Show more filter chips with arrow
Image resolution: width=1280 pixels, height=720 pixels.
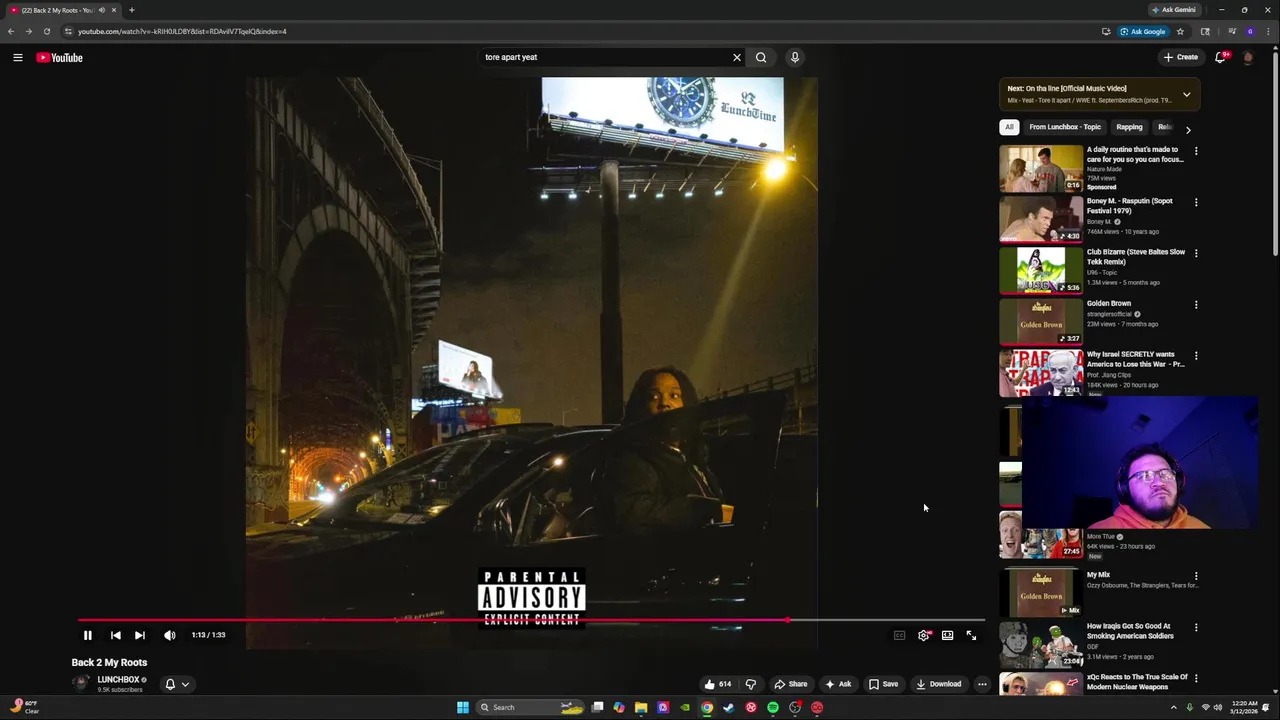pos(1188,129)
